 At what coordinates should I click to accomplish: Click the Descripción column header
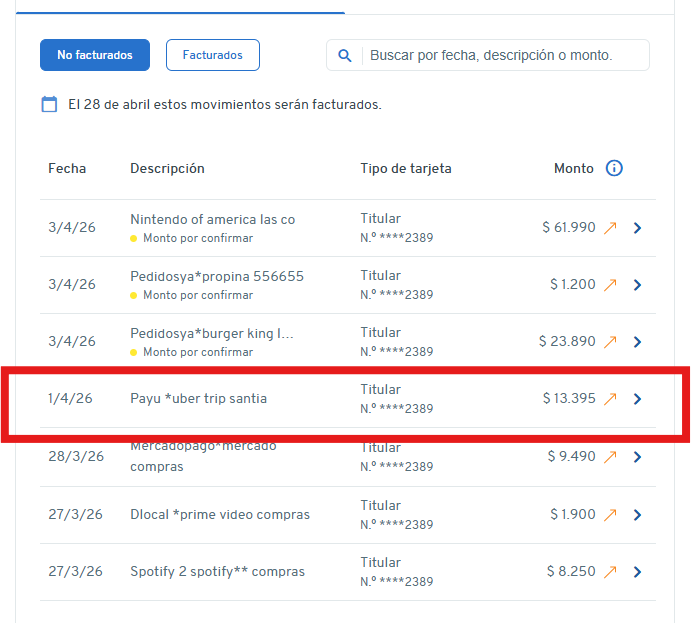tap(167, 169)
